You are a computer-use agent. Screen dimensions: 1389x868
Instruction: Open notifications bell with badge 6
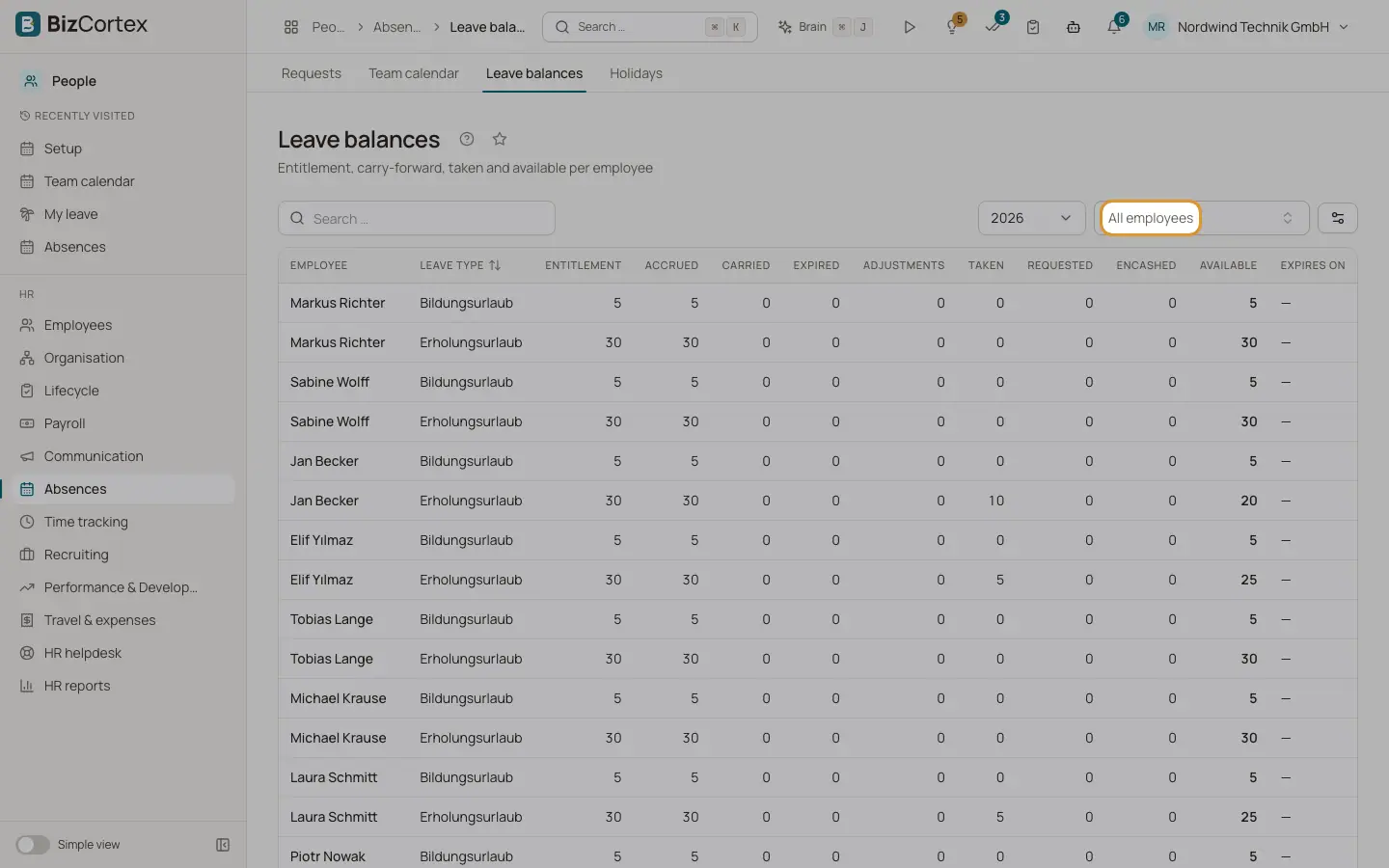point(1115,26)
